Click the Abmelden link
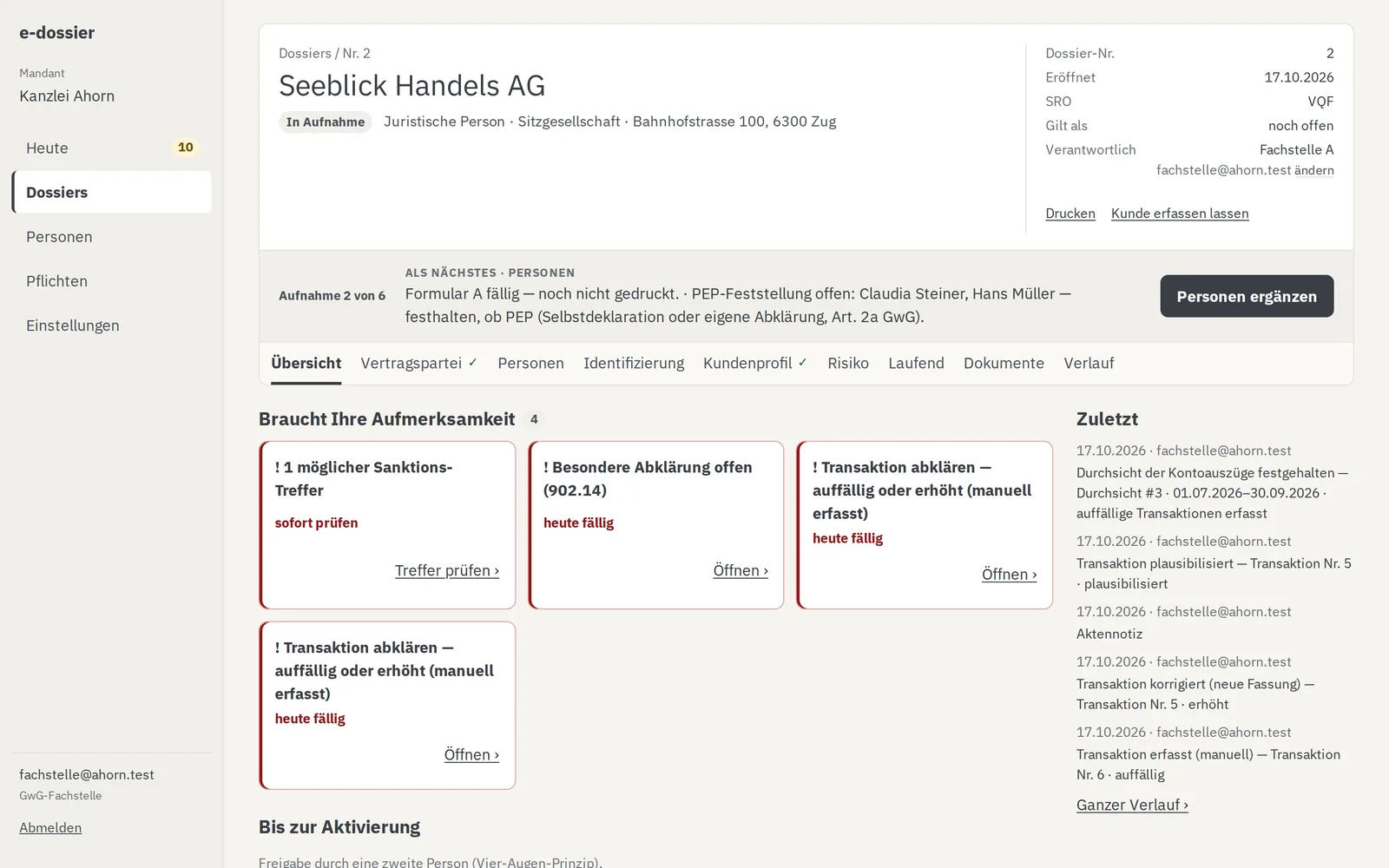1389x868 pixels. click(x=50, y=827)
